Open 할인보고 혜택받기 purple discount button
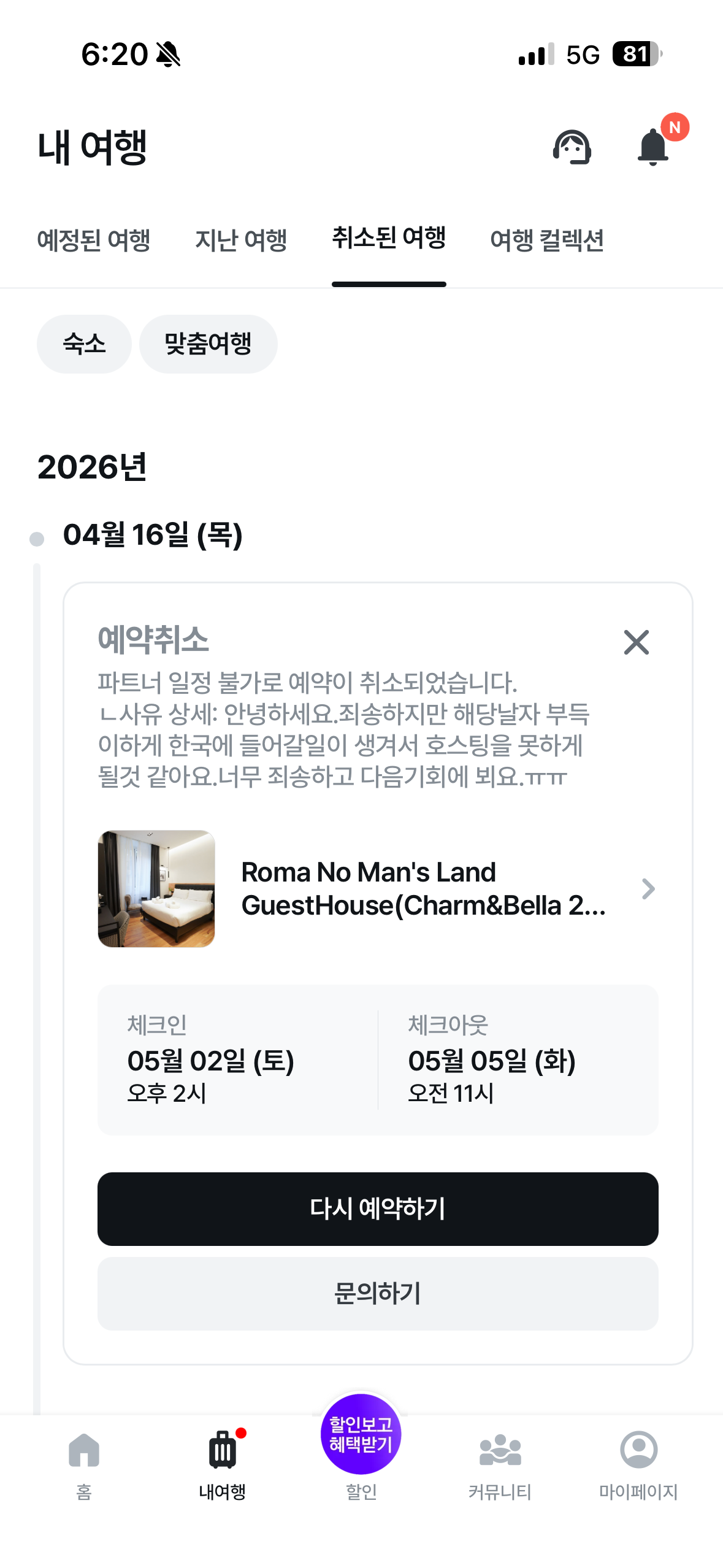This screenshot has width=723, height=1568. [x=361, y=1434]
